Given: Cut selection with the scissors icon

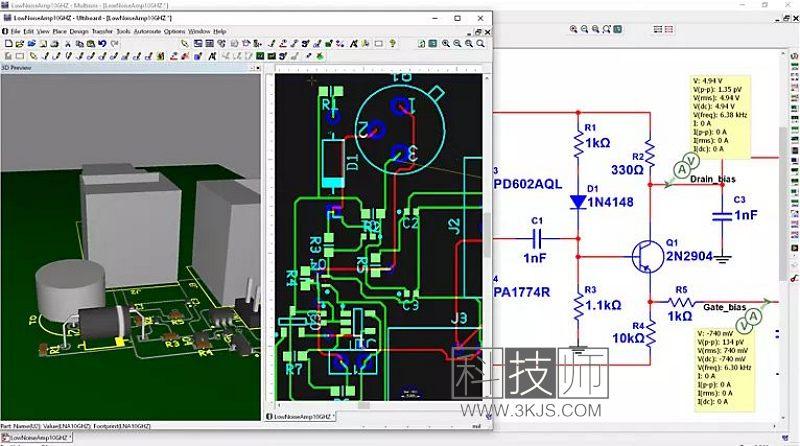Looking at the screenshot, I should tap(67, 44).
